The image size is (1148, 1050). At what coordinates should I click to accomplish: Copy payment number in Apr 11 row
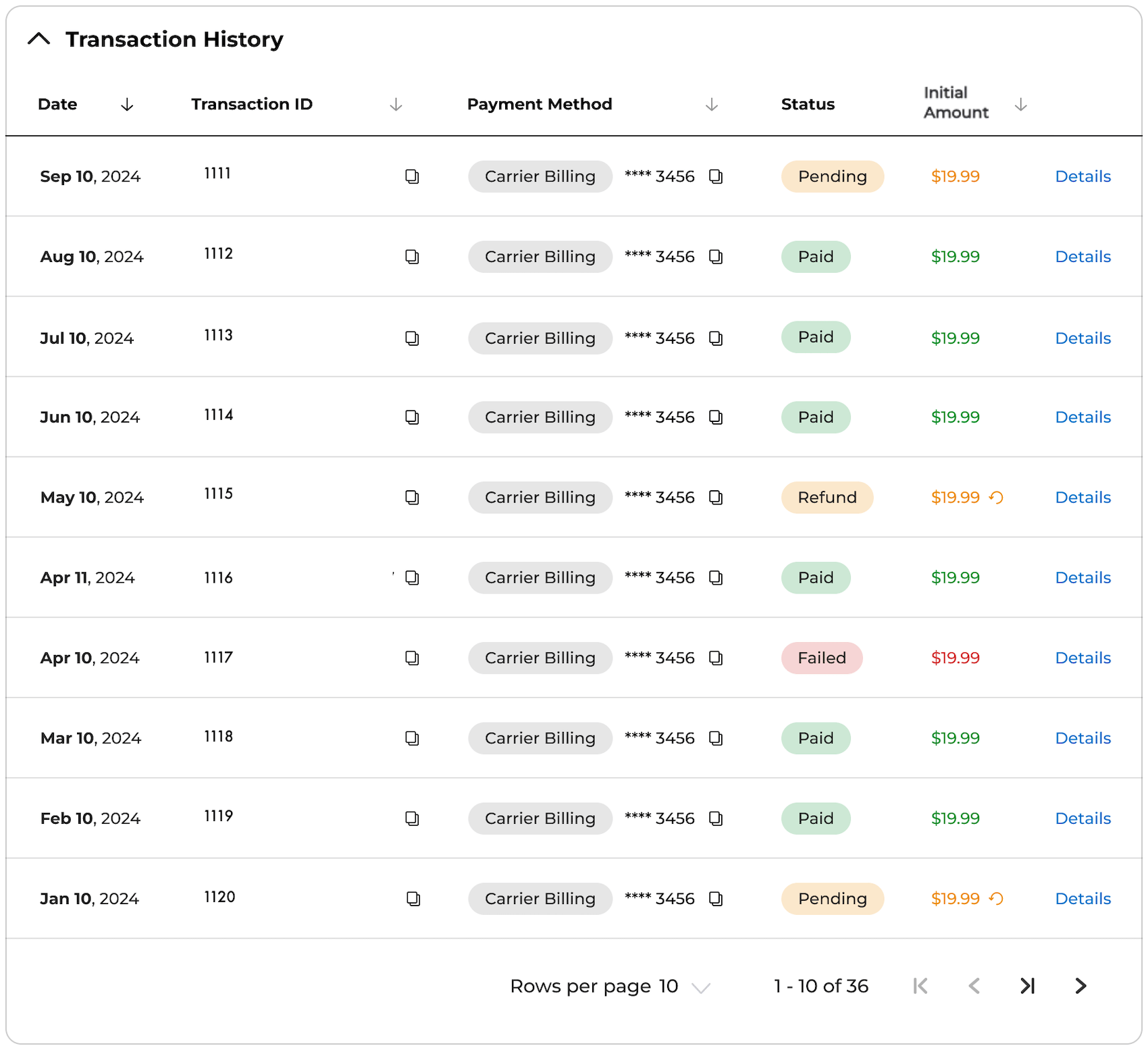click(716, 578)
